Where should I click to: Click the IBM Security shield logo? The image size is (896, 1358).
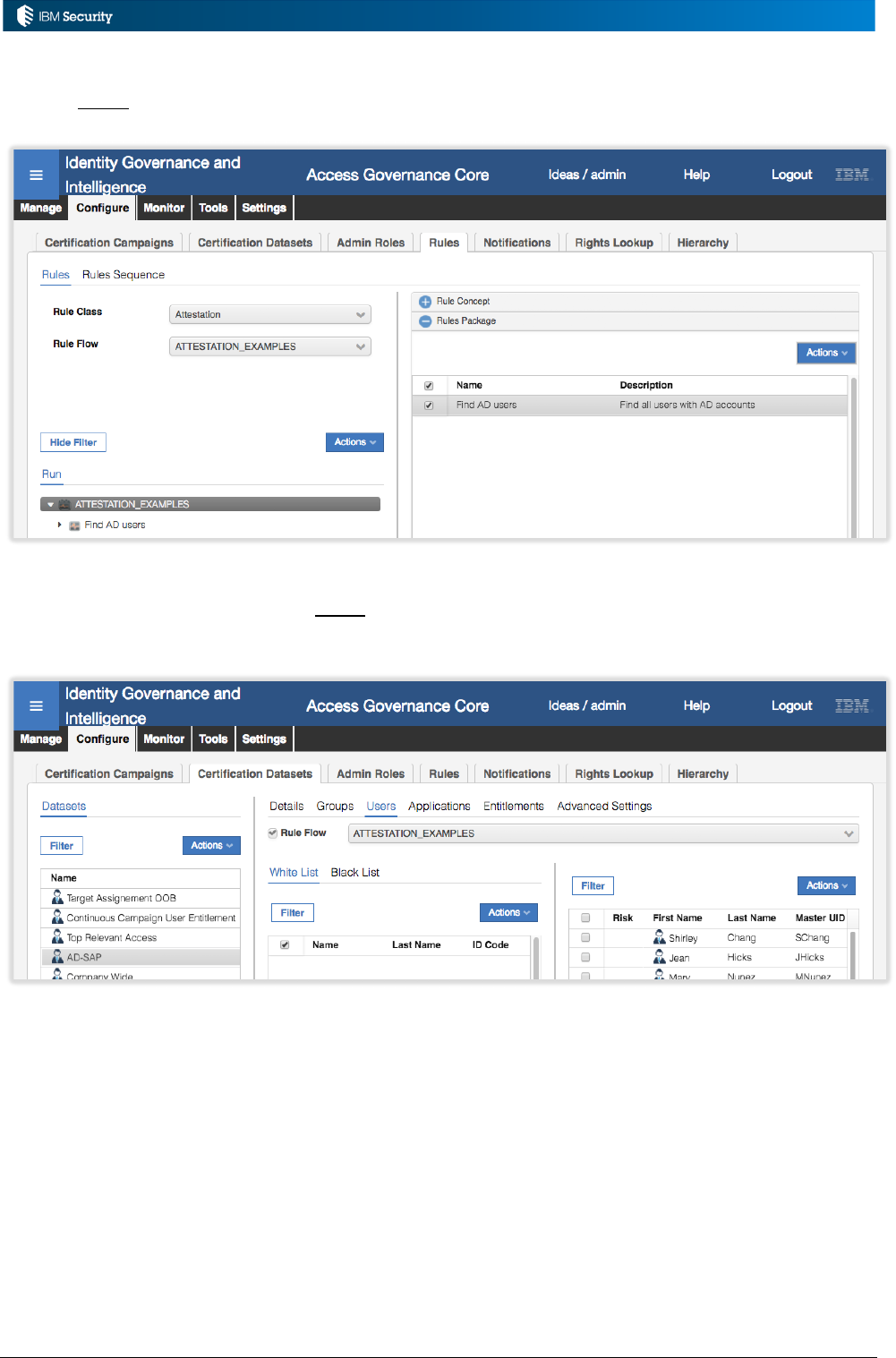[25, 16]
